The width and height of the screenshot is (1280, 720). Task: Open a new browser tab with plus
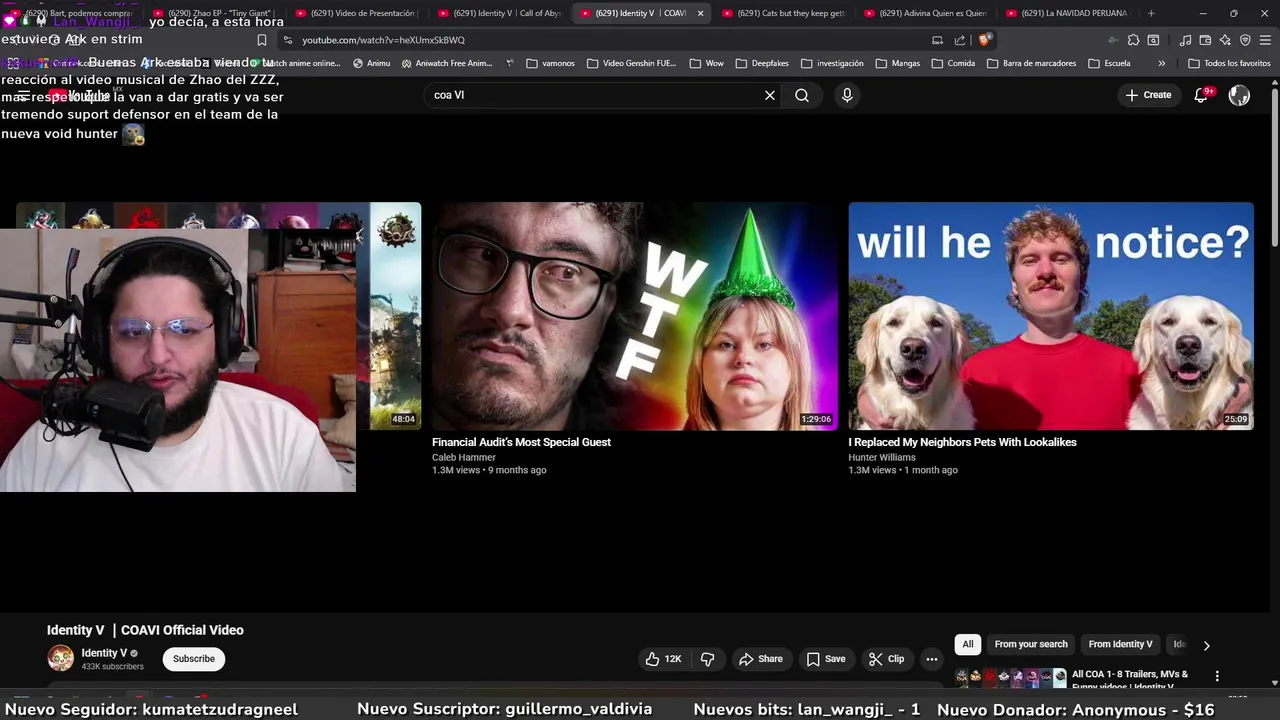(x=1151, y=13)
